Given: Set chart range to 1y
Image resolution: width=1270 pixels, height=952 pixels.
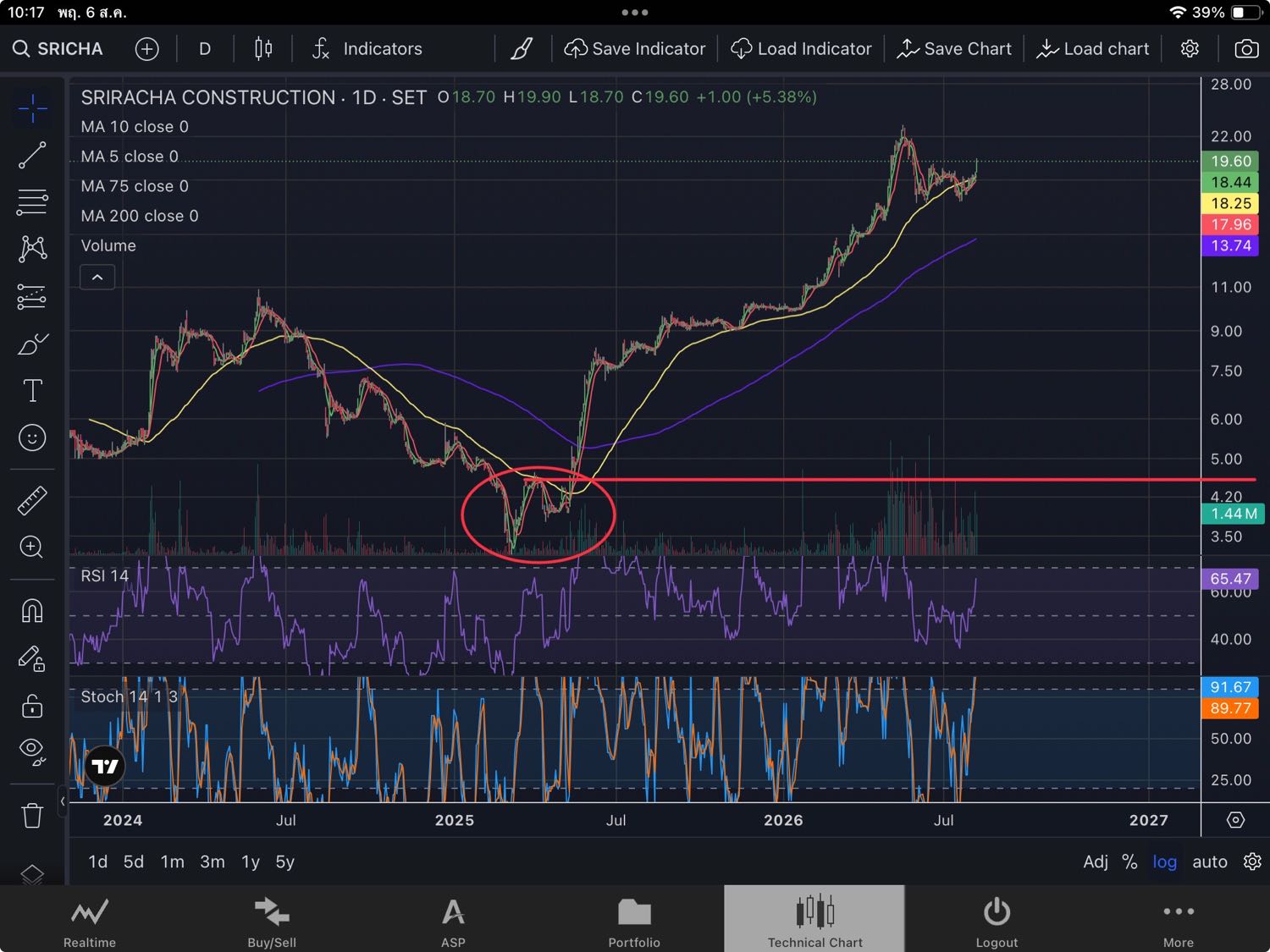Looking at the screenshot, I should [251, 861].
